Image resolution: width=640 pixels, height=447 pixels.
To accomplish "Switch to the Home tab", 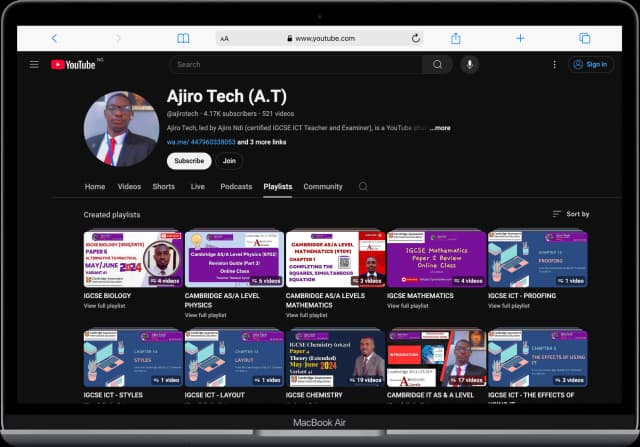I will pyautogui.click(x=95, y=187).
